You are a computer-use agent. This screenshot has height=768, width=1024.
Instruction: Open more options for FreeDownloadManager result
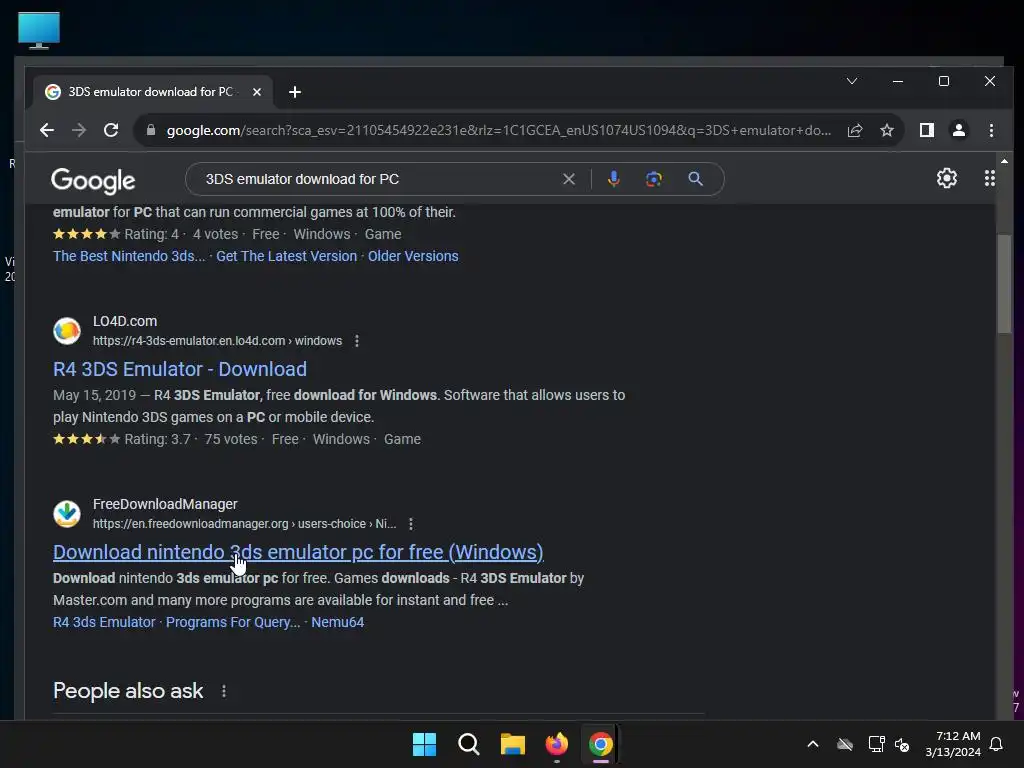(411, 524)
